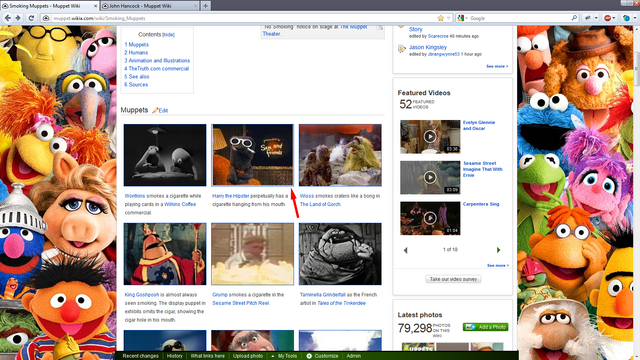Click the Google search input field
This screenshot has width=640, height=360.
(x=519, y=18)
